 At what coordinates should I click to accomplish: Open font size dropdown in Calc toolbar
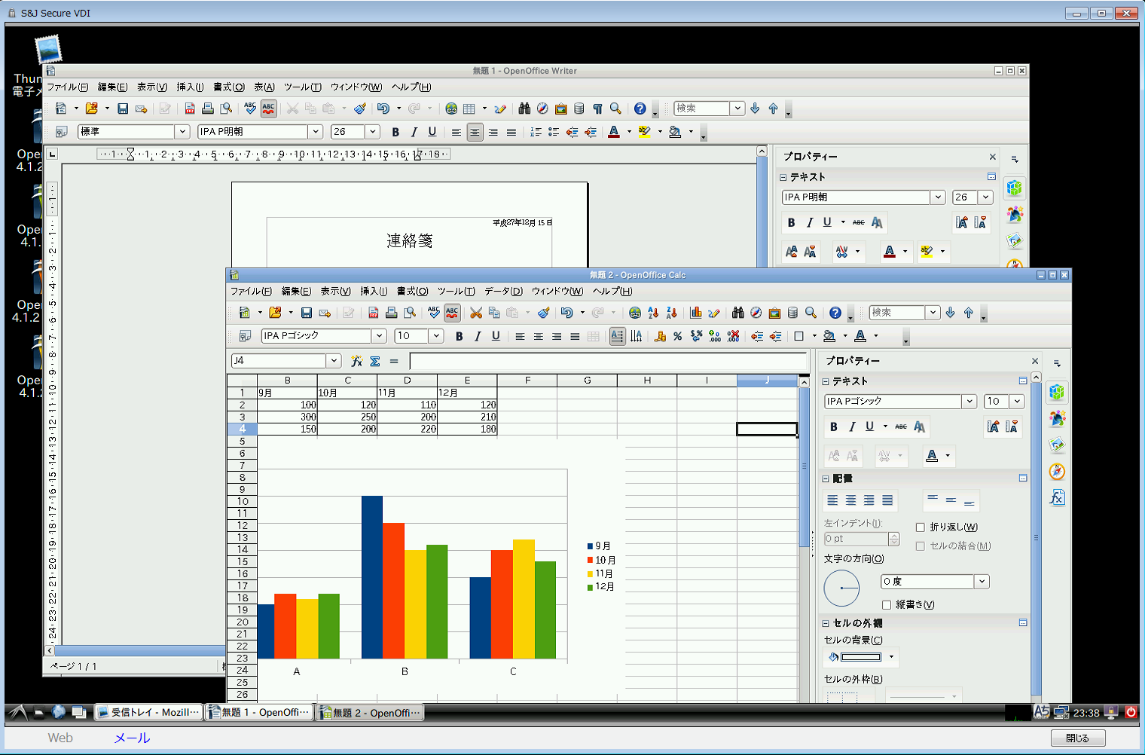(436, 336)
